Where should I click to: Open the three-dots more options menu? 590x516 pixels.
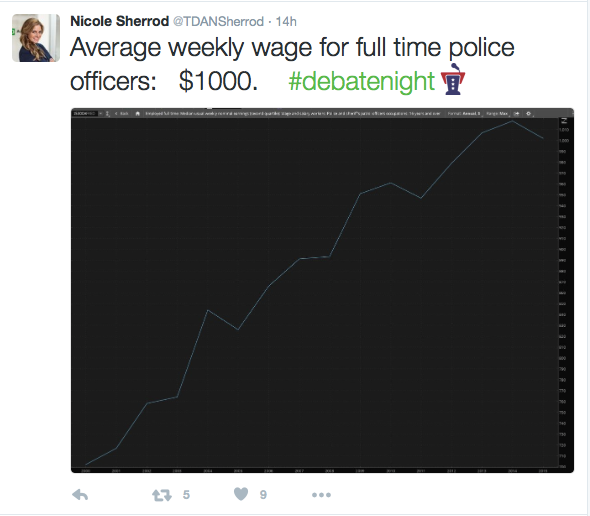click(x=321, y=495)
